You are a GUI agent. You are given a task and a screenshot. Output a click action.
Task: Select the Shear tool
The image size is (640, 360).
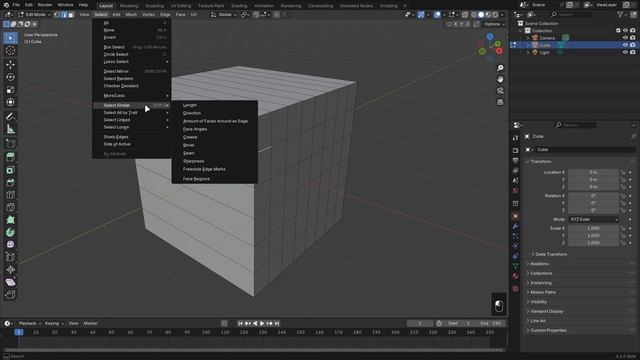tap(10, 282)
